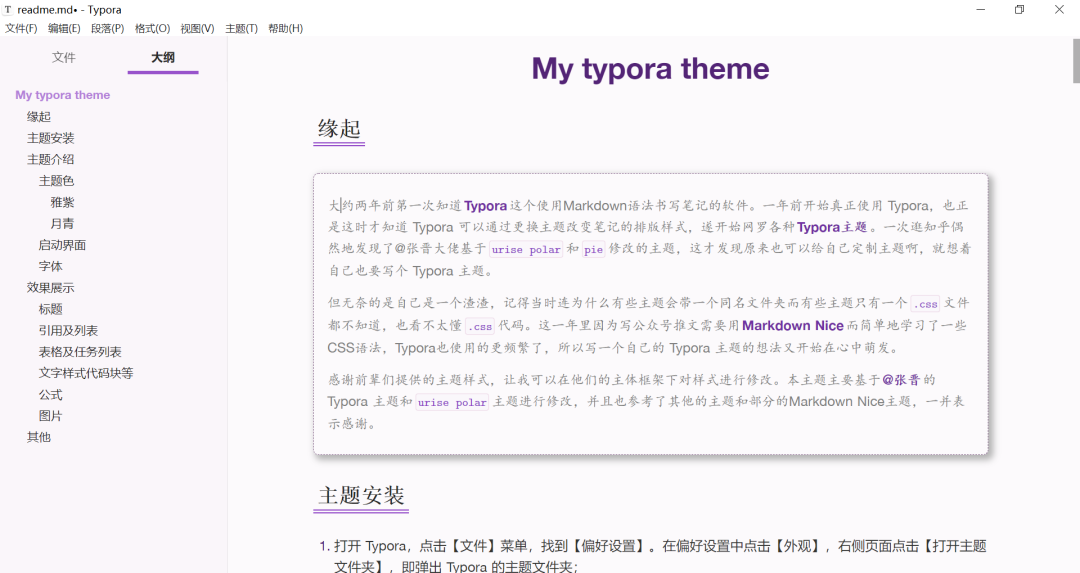Select 月青 in the outline
Screen dimensions: 1080x573
click(62, 223)
